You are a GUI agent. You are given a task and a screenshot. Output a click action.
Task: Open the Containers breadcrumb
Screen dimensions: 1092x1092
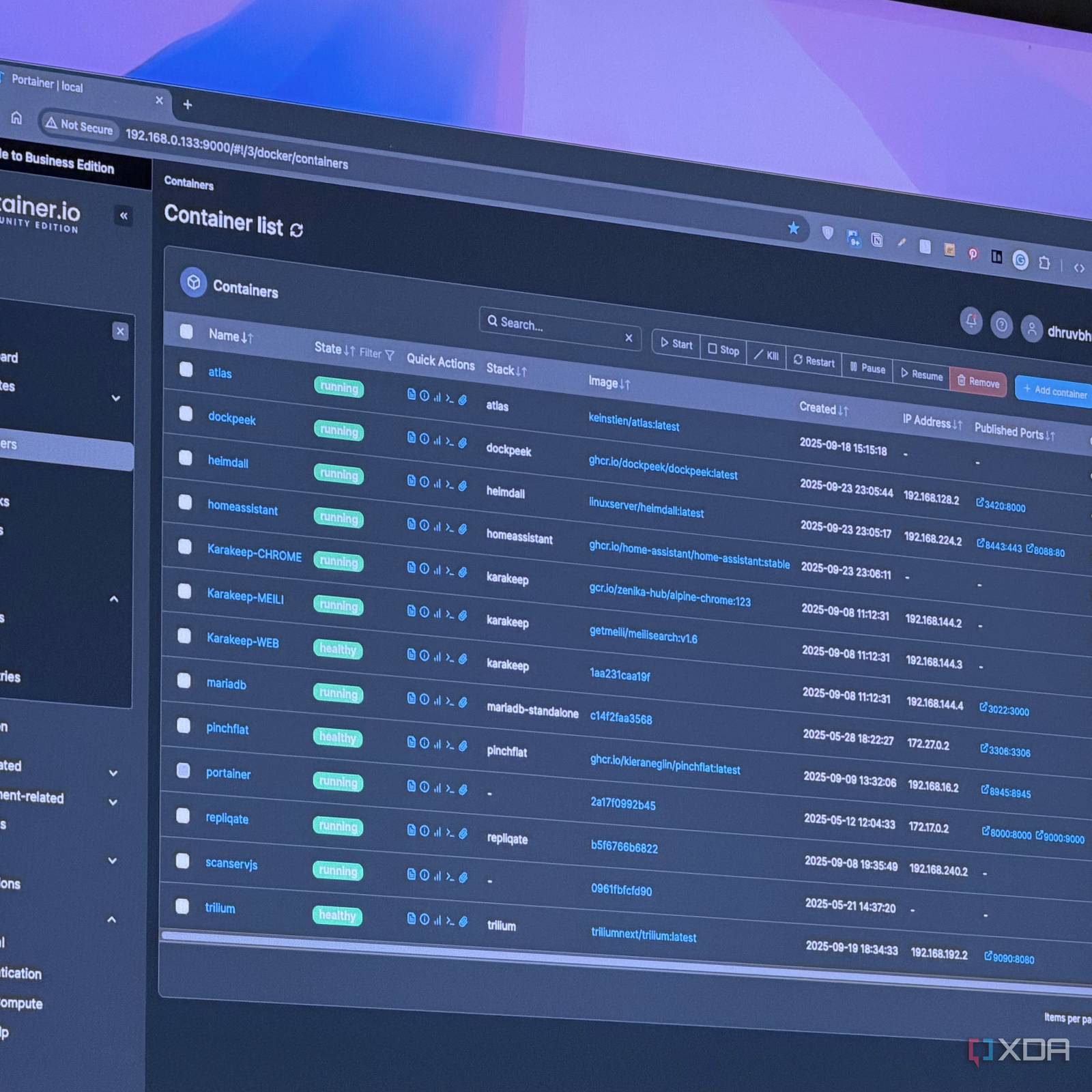pos(189,184)
